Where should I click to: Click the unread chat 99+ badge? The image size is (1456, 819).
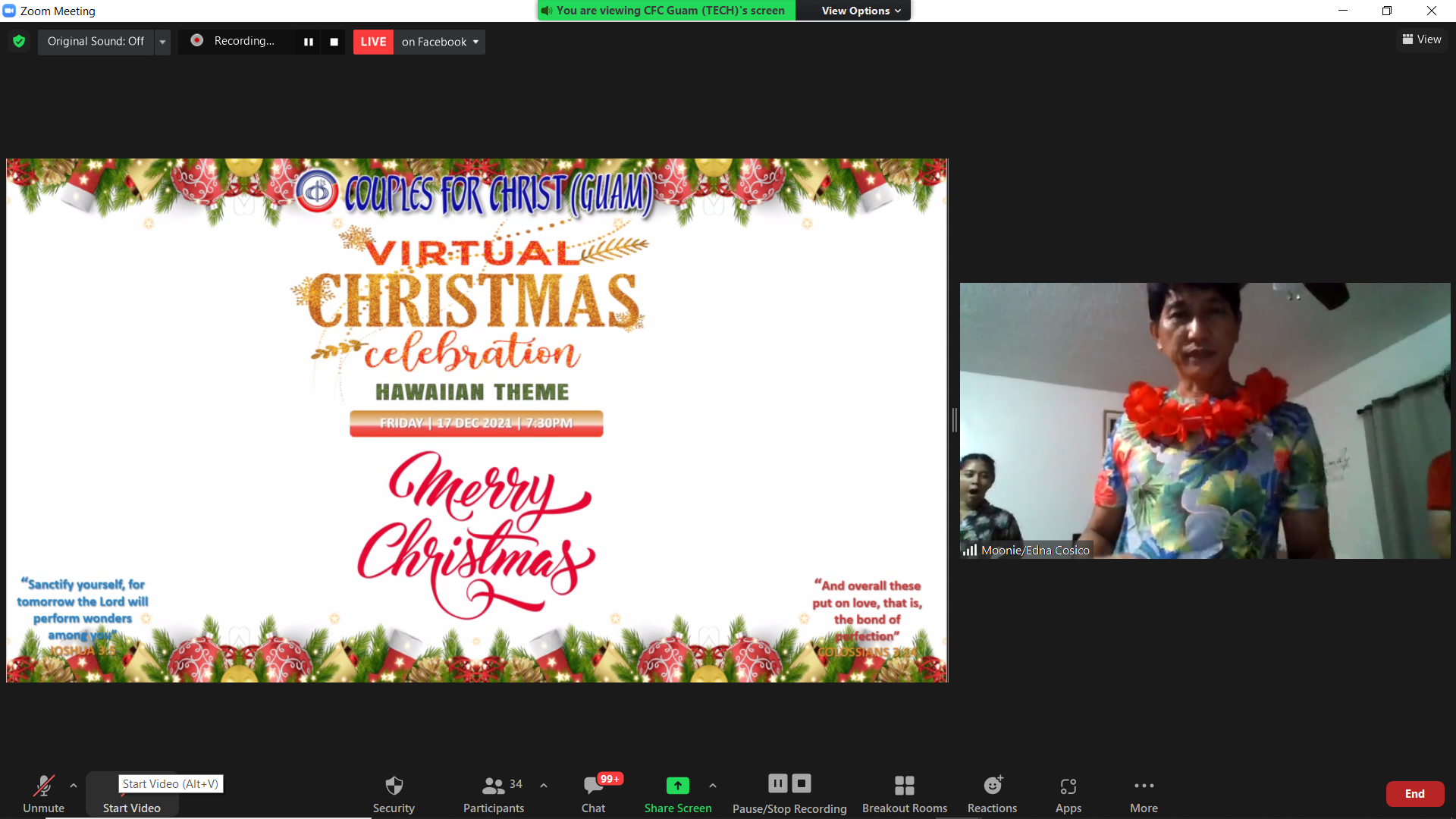pos(610,779)
